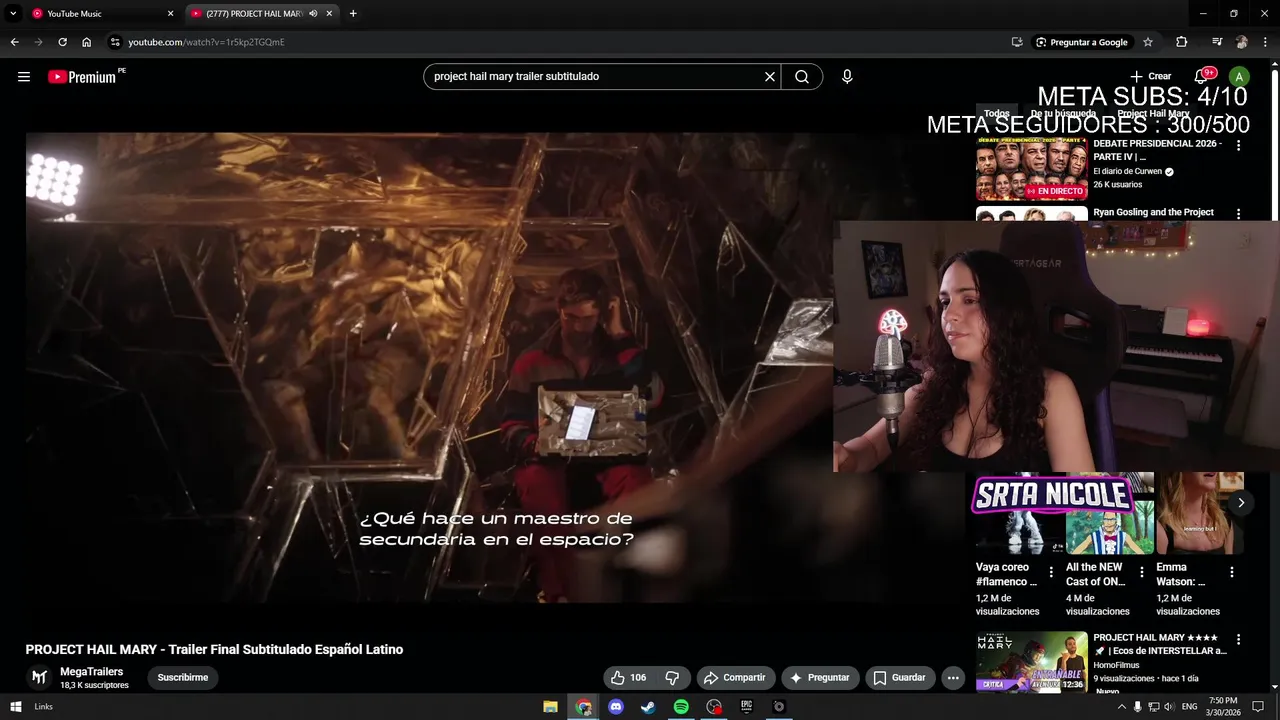Click the Preguntar button under the video
The height and width of the screenshot is (720, 1280).
click(820, 678)
